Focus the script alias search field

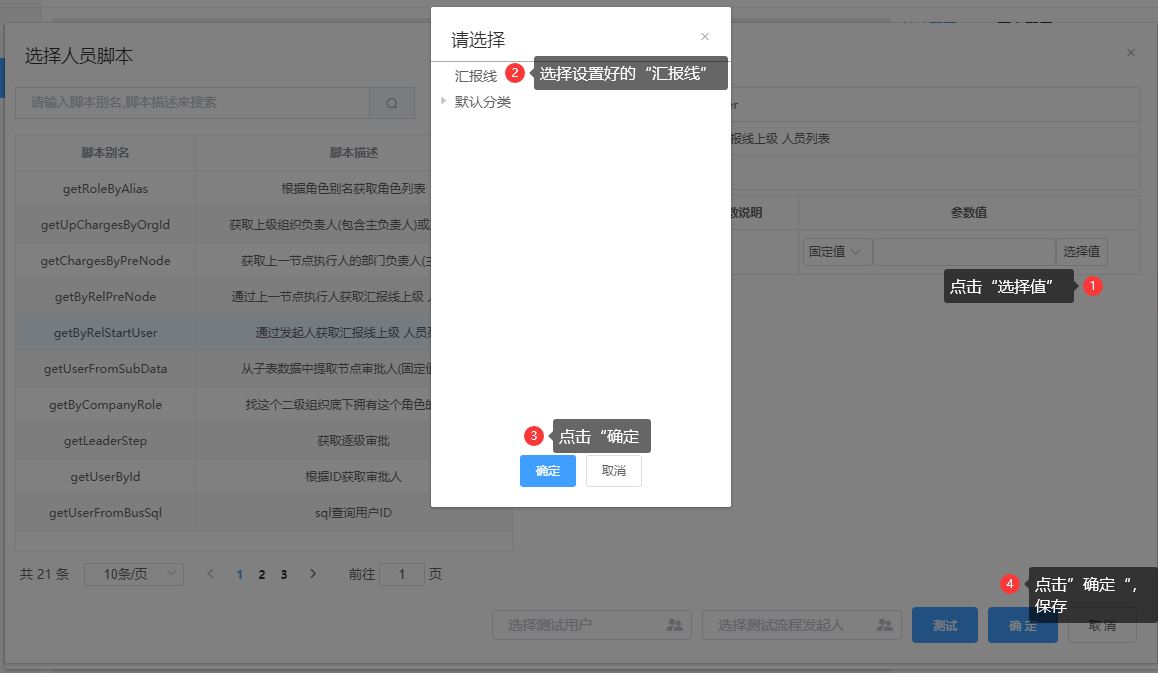click(x=192, y=103)
